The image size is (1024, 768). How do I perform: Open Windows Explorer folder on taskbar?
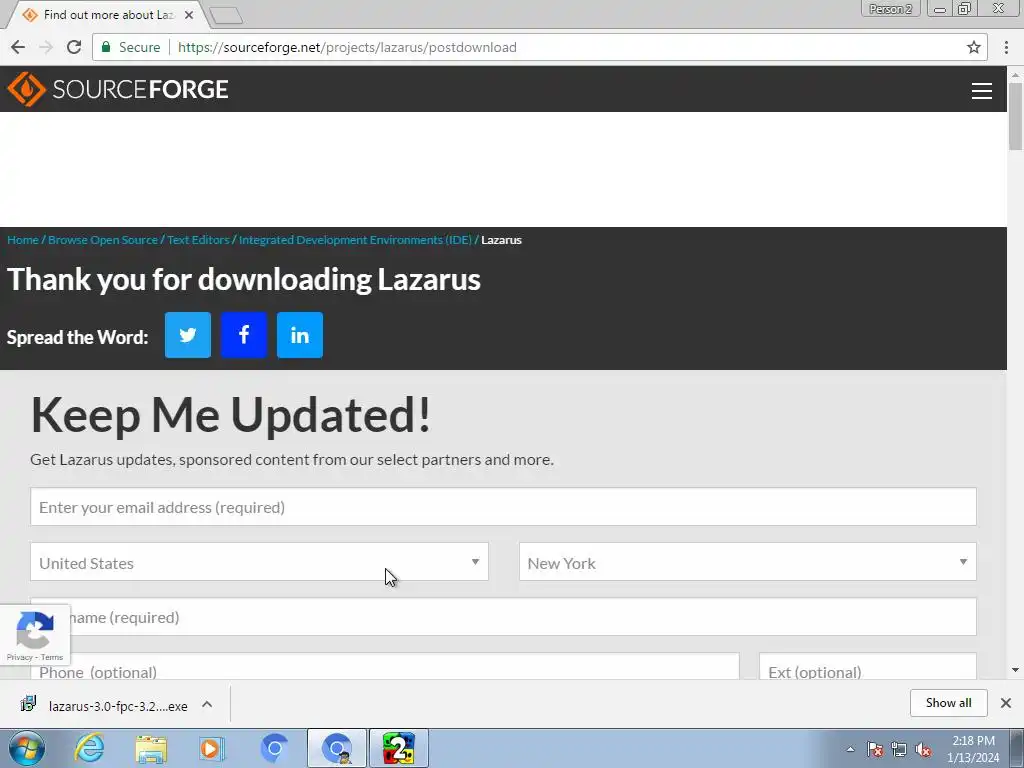[x=151, y=748]
